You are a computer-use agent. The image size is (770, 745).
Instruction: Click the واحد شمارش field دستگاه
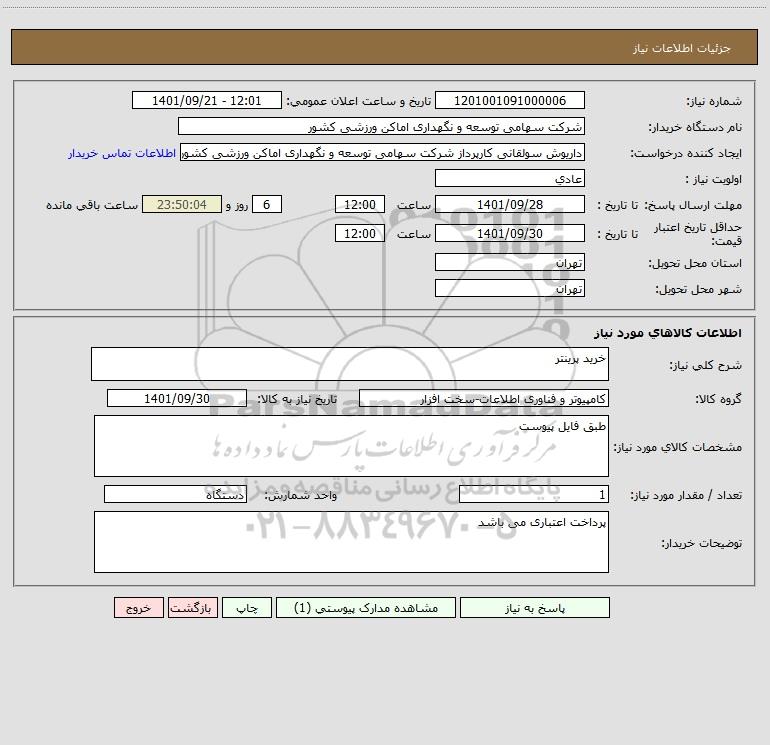175,495
